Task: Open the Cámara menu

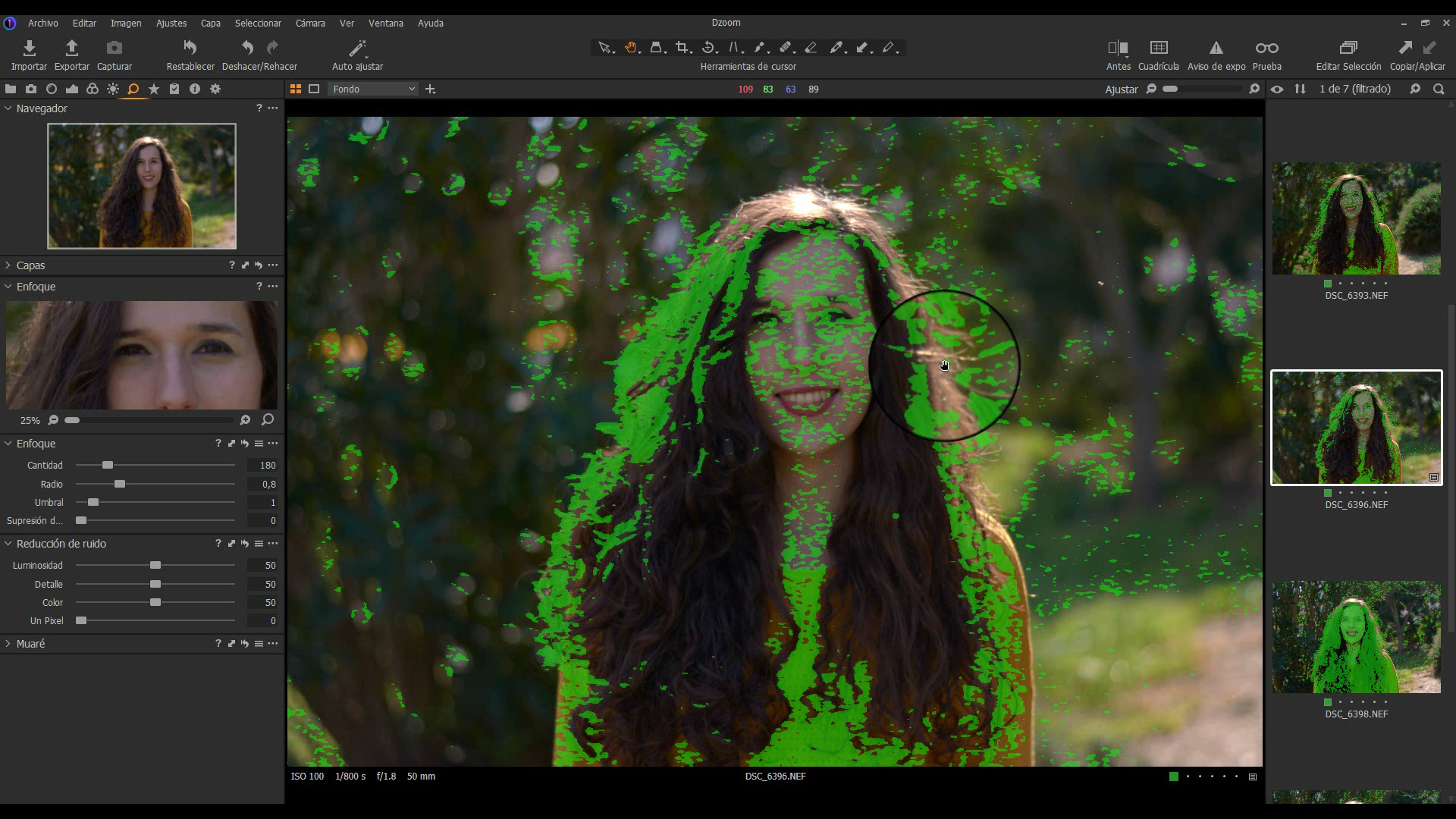Action: 310,23
